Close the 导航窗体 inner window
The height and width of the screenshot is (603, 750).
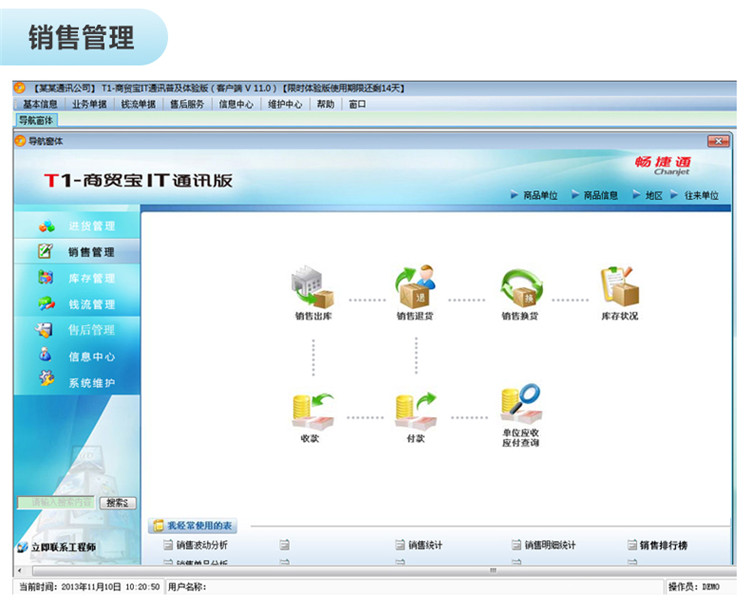718,141
